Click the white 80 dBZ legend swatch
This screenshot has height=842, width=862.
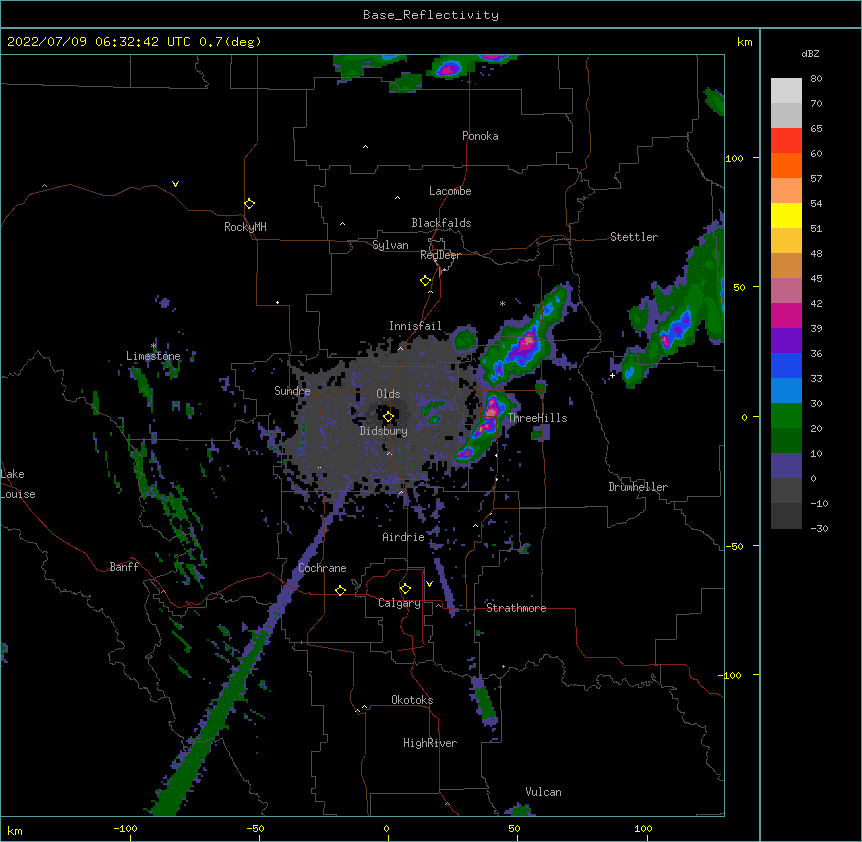pos(786,91)
